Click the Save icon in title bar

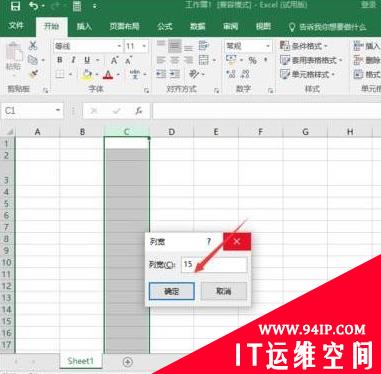[15, 6]
